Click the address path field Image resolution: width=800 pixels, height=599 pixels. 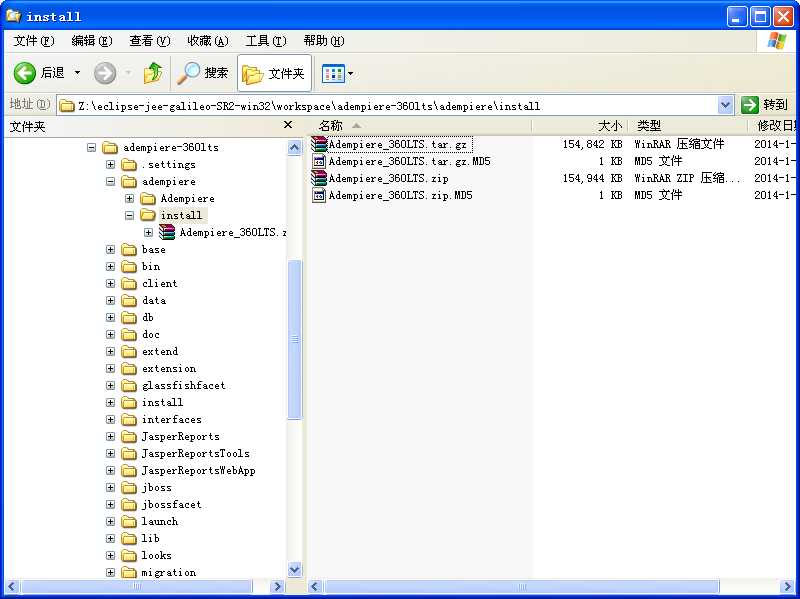pyautogui.click(x=388, y=106)
